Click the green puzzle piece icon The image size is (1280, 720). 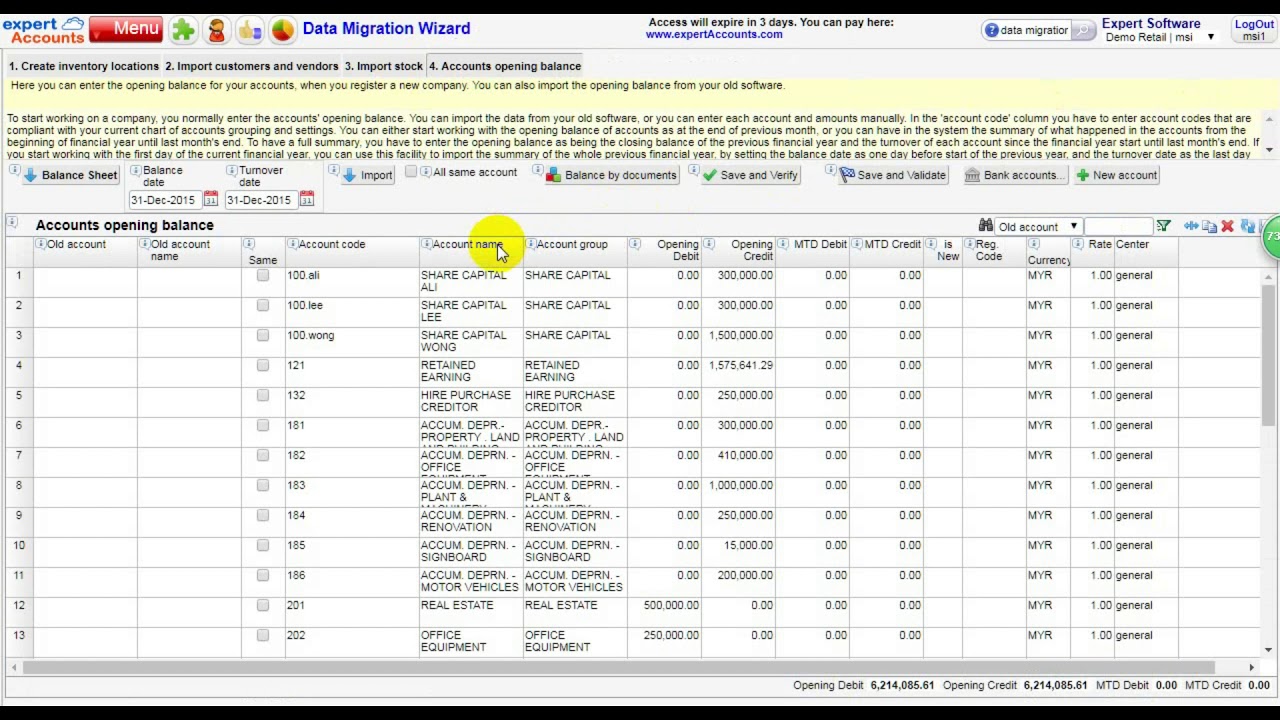coord(183,30)
